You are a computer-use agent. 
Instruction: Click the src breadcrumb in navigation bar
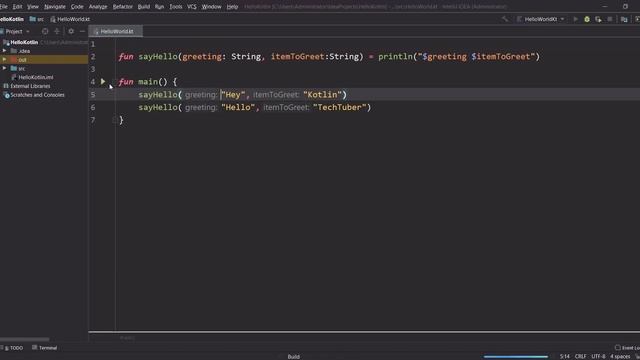pyautogui.click(x=37, y=19)
